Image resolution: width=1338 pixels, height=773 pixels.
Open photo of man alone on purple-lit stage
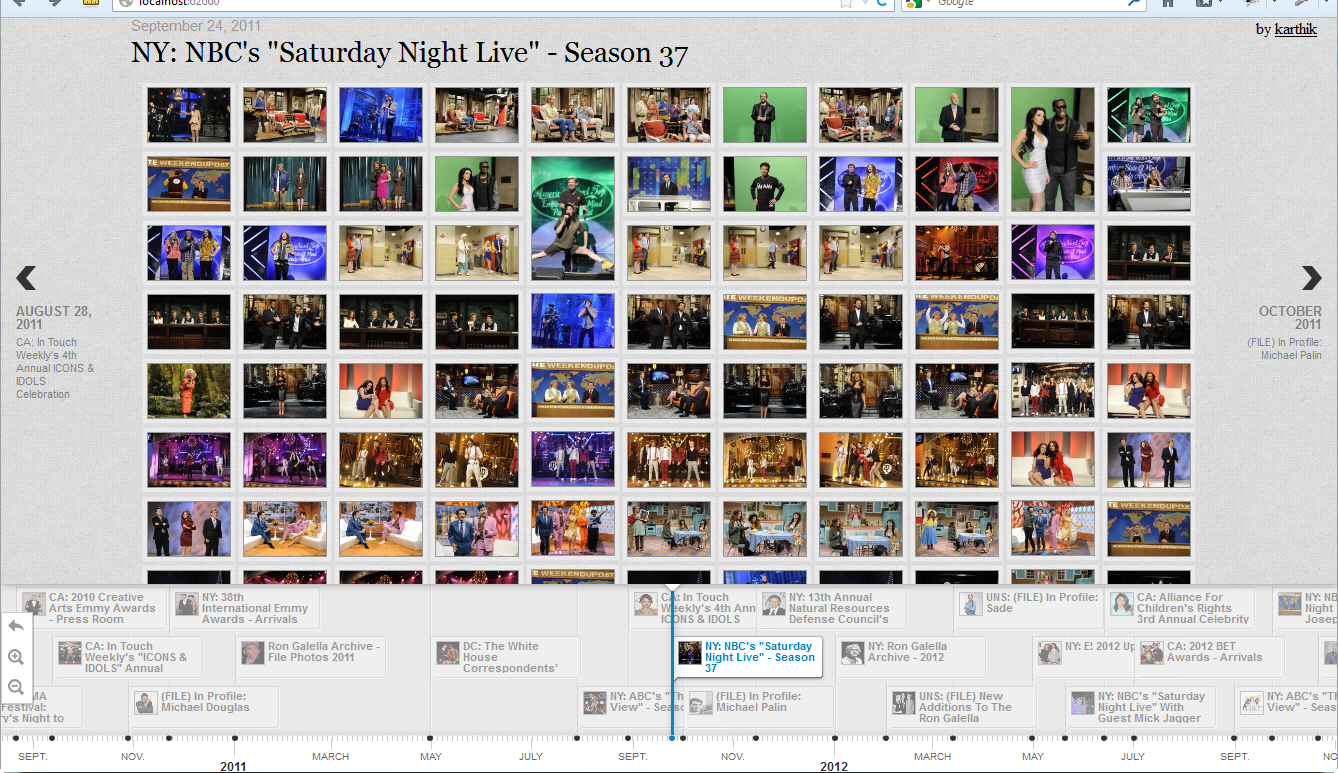point(1052,252)
